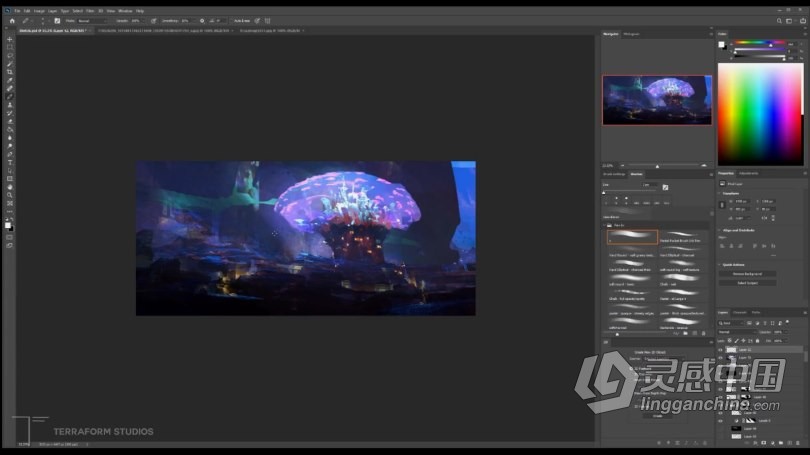Open the Filter menu
This screenshot has width=810, height=455.
point(89,11)
